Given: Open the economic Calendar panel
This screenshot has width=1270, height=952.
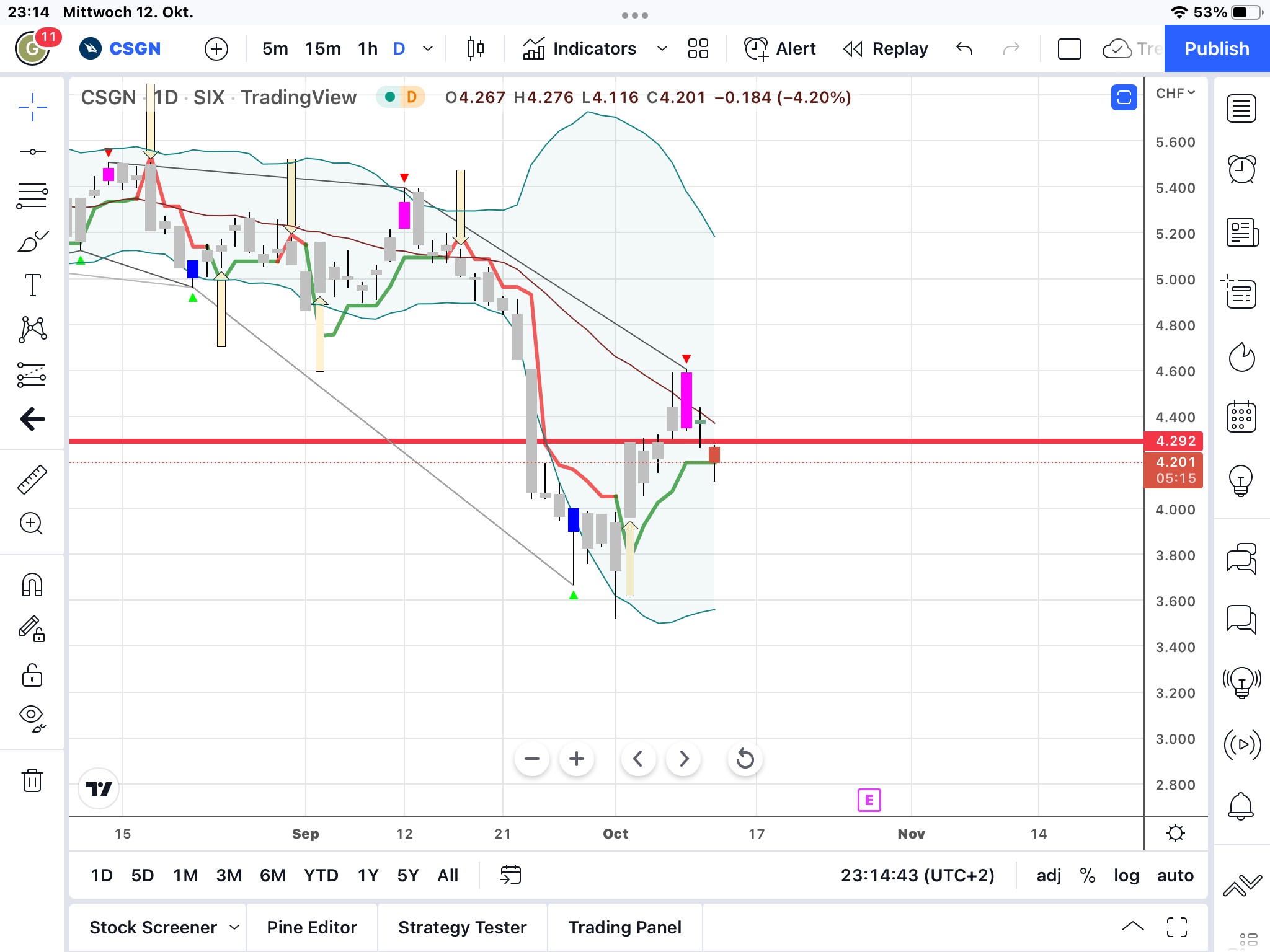Looking at the screenshot, I should pyautogui.click(x=1241, y=416).
